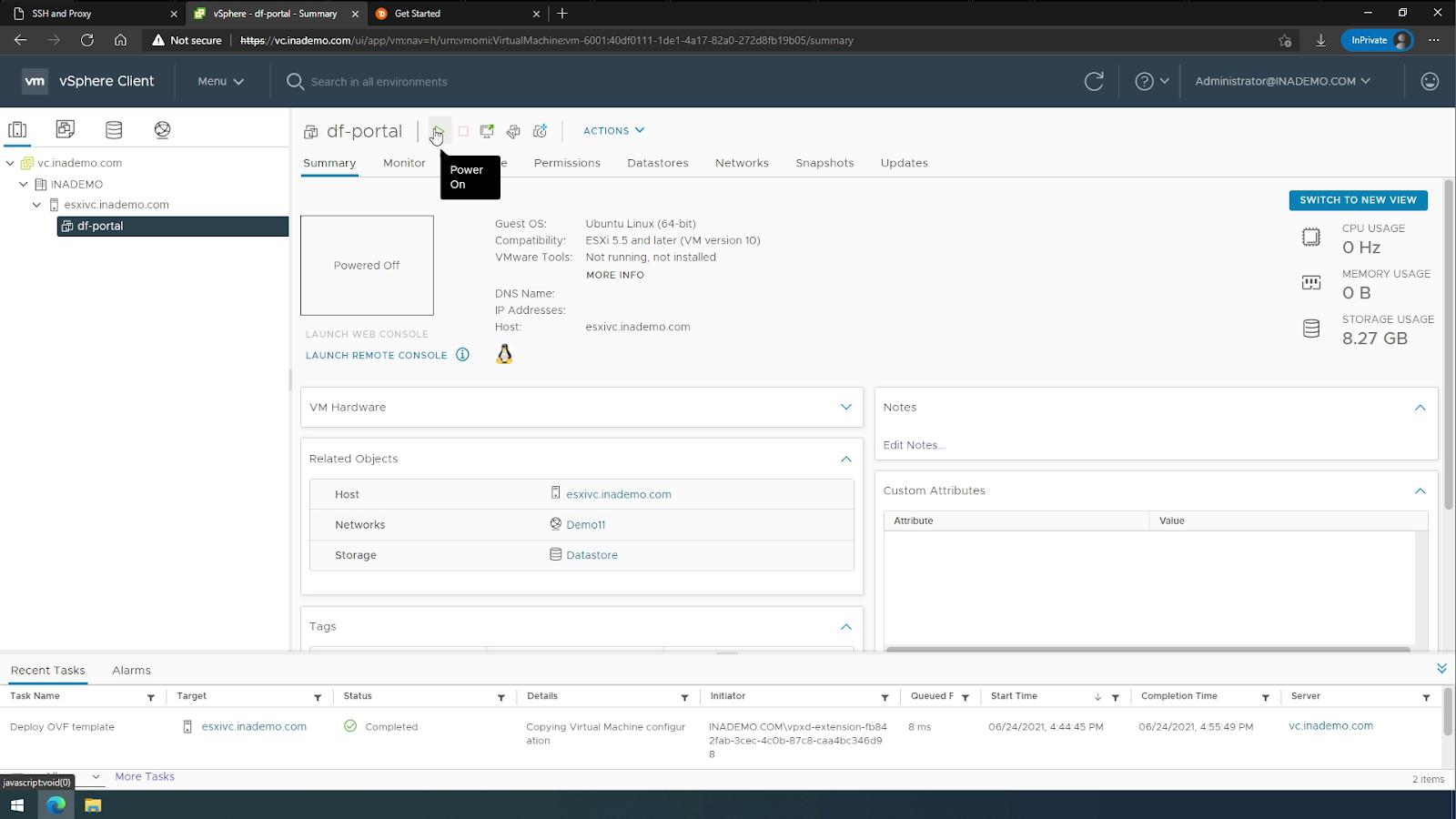Switch to the Get Started browser tab
The height and width of the screenshot is (819, 1456).
click(x=457, y=14)
